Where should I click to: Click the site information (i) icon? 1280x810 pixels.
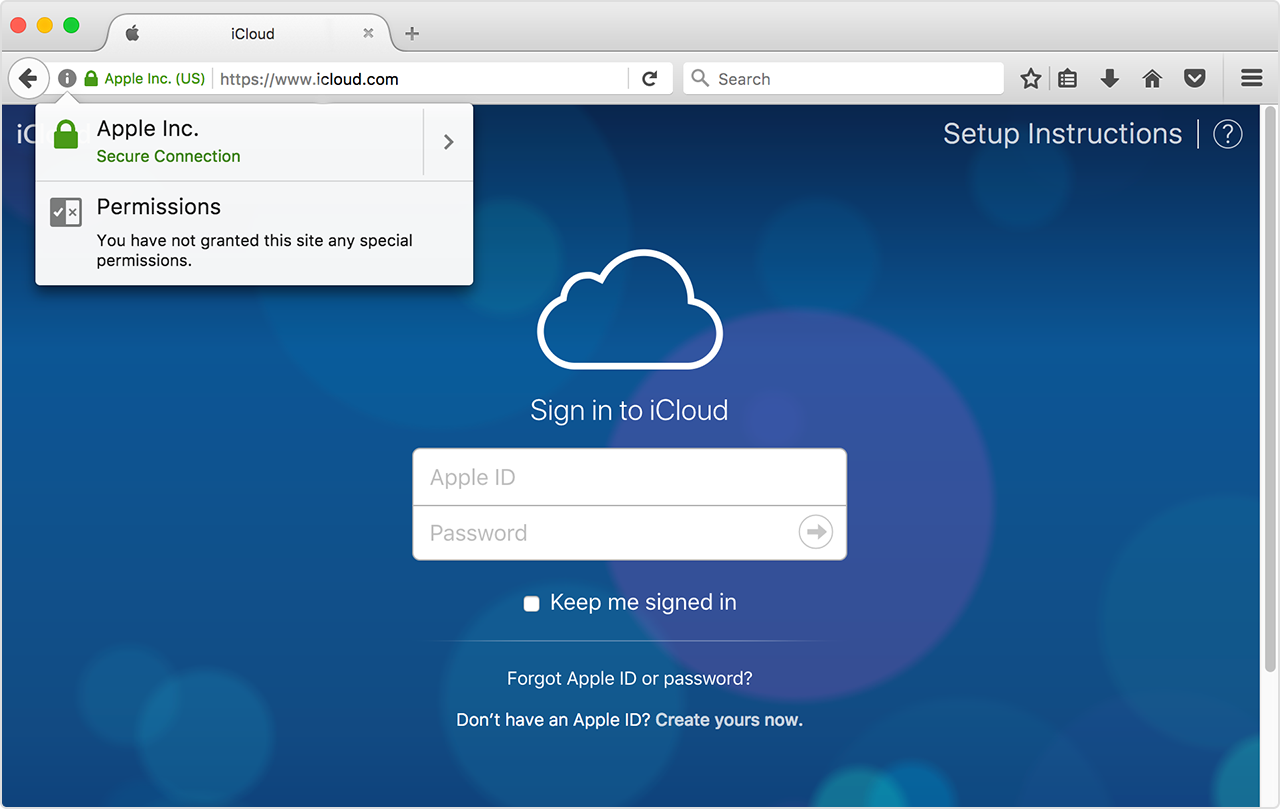click(67, 78)
